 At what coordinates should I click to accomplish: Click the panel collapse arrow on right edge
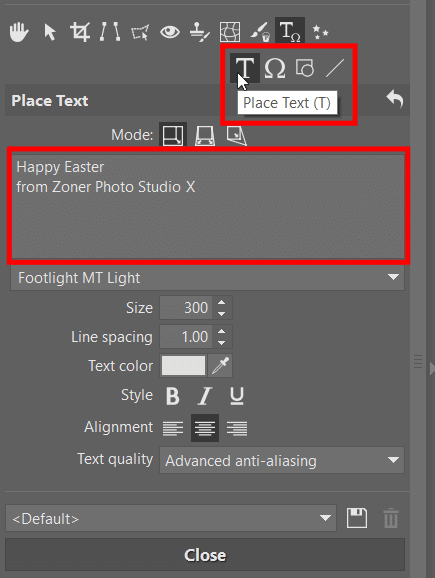point(432,368)
